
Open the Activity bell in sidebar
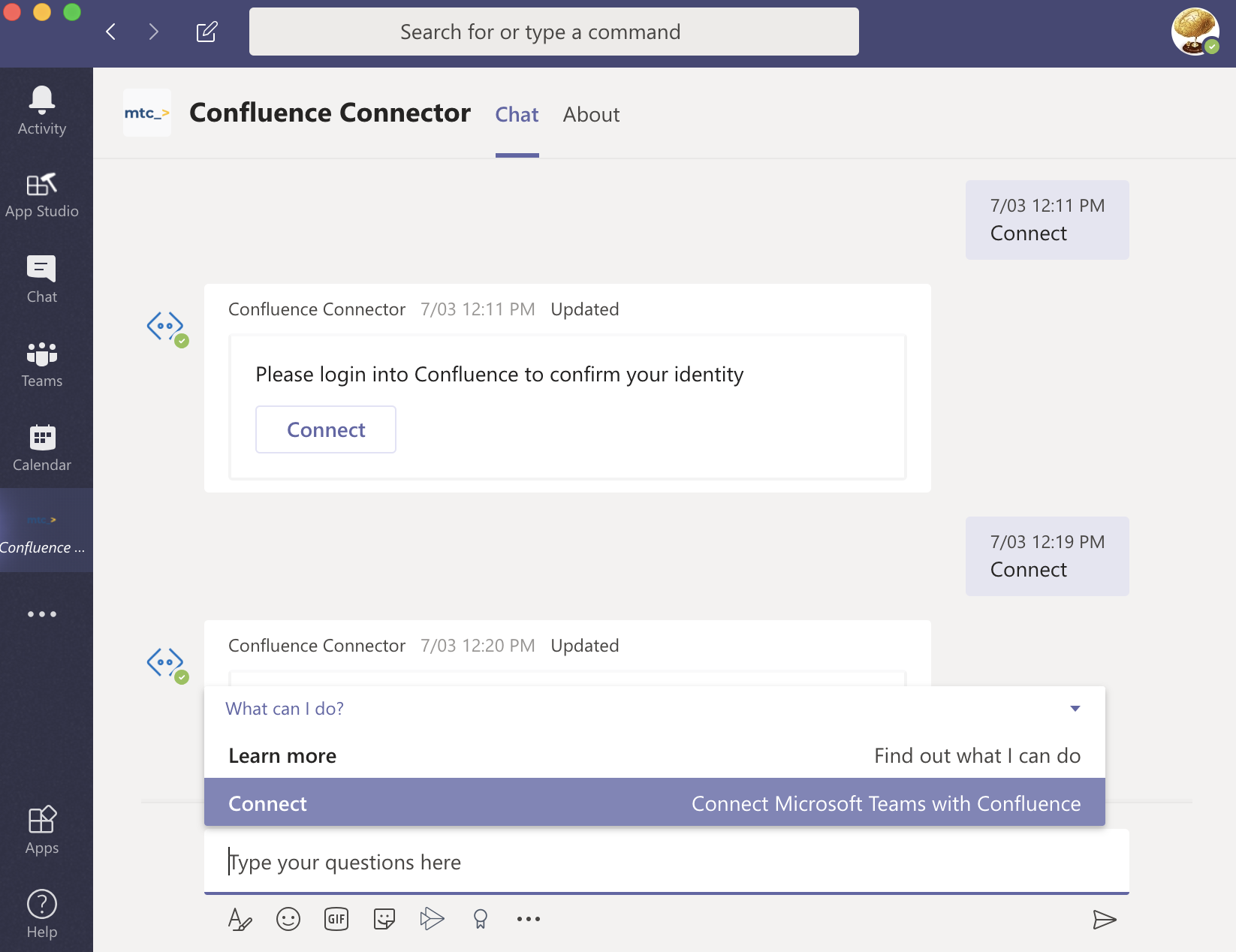point(42,110)
